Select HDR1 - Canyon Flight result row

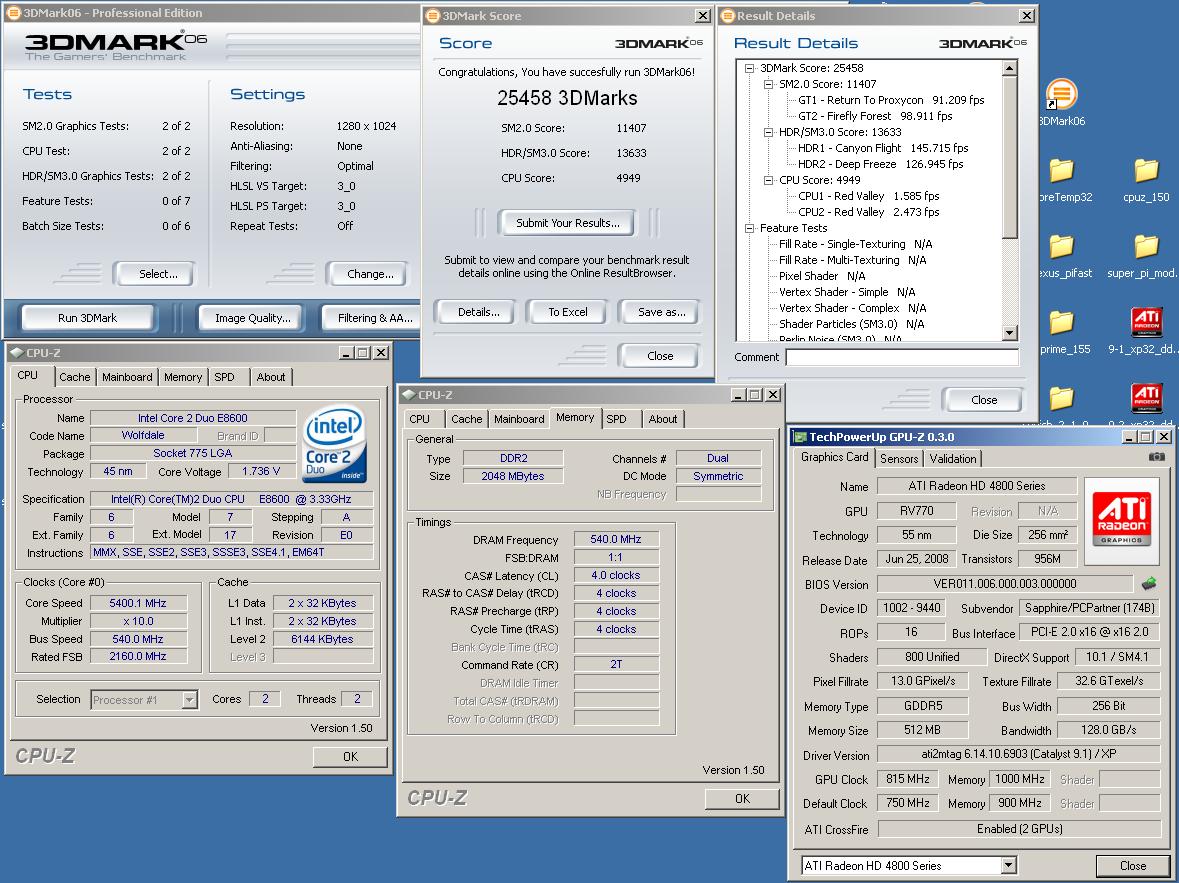click(883, 148)
